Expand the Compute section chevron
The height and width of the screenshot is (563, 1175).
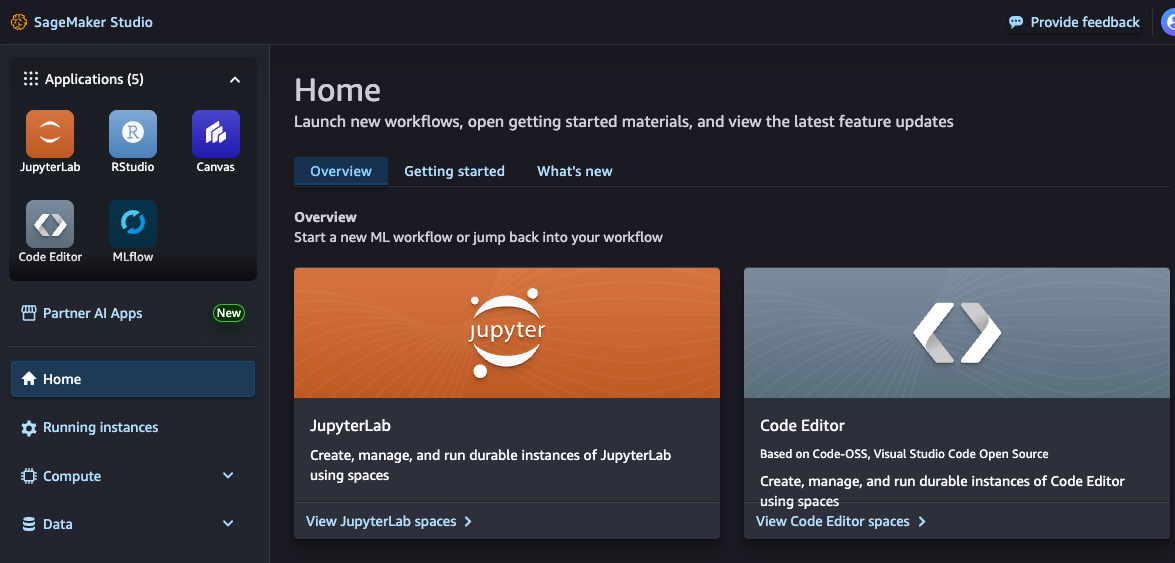229,475
